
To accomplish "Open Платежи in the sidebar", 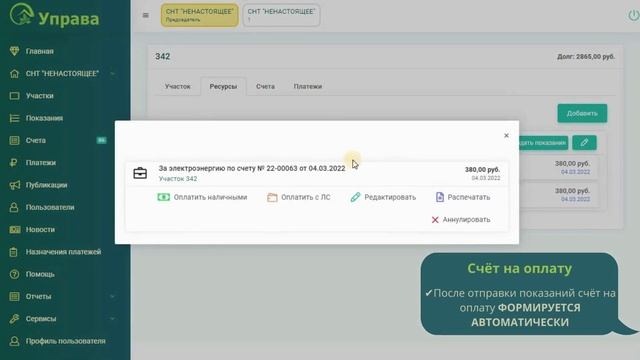I will pyautogui.click(x=41, y=162).
